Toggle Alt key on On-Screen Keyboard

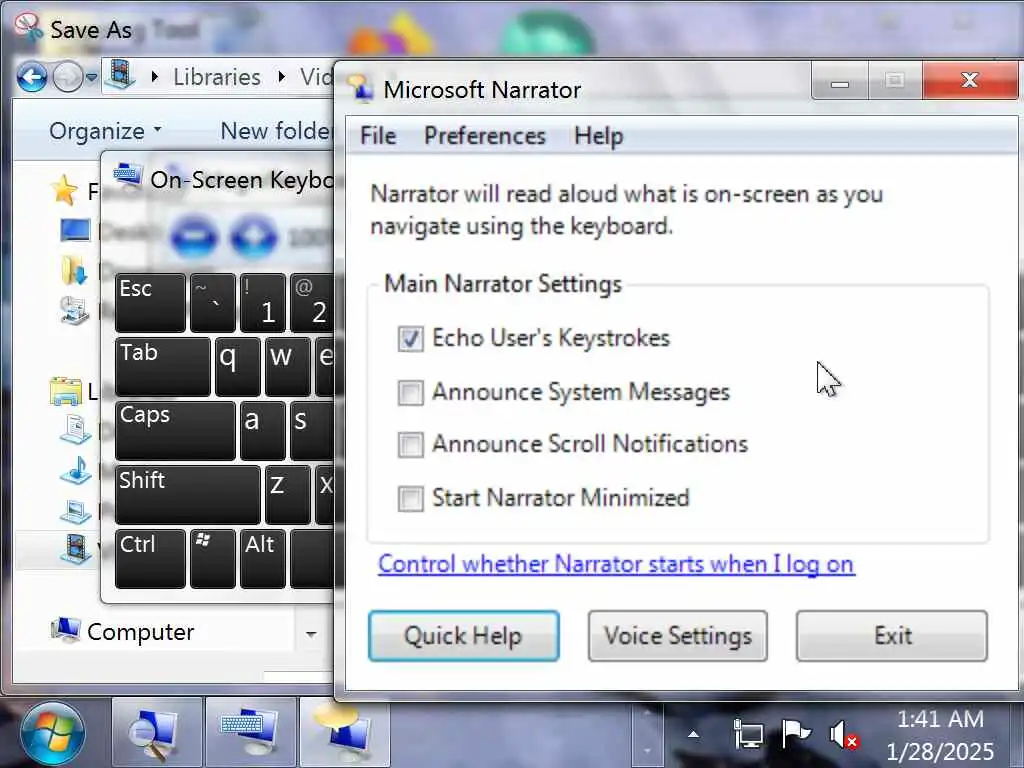263,559
